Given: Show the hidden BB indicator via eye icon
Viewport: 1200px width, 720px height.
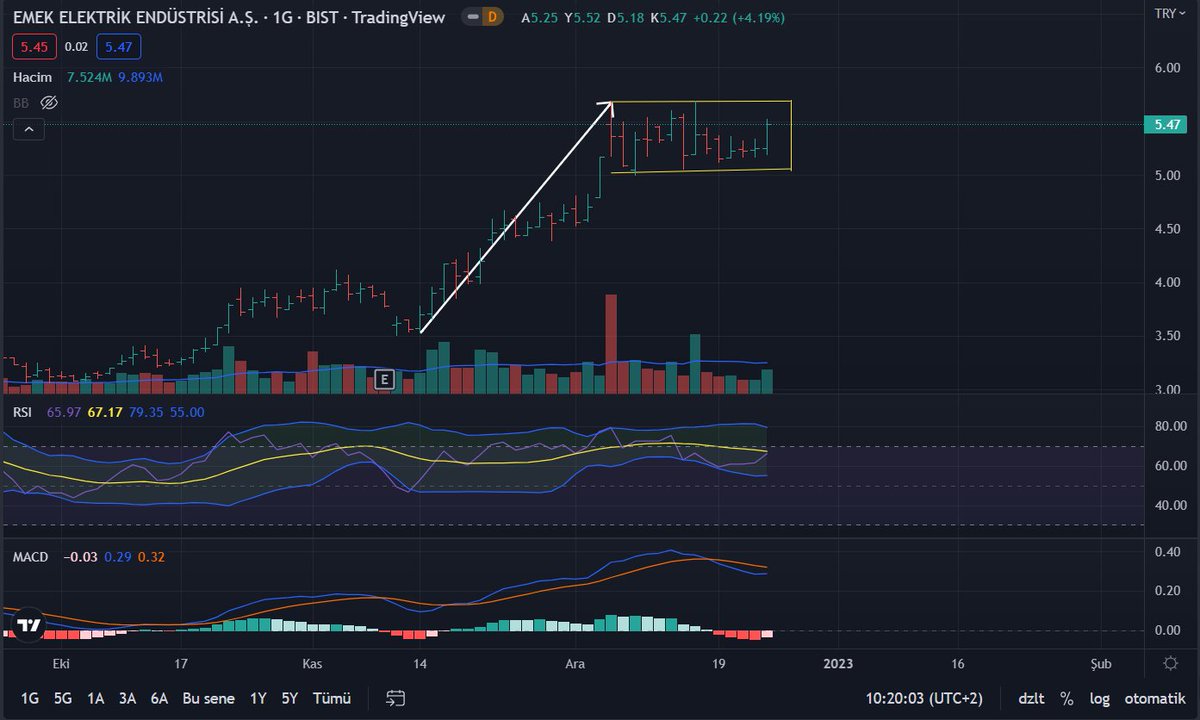Looking at the screenshot, I should pos(49,103).
